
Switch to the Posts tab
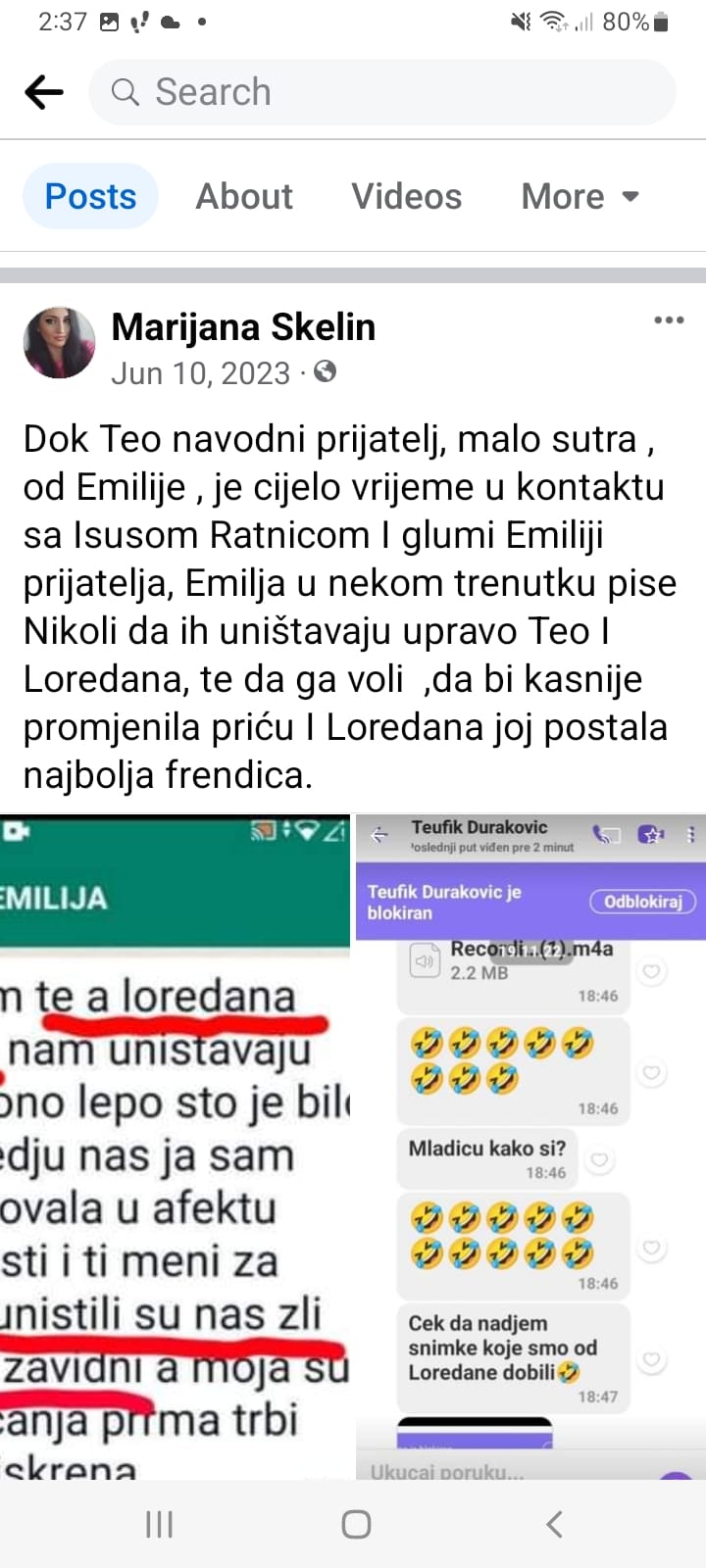[90, 196]
